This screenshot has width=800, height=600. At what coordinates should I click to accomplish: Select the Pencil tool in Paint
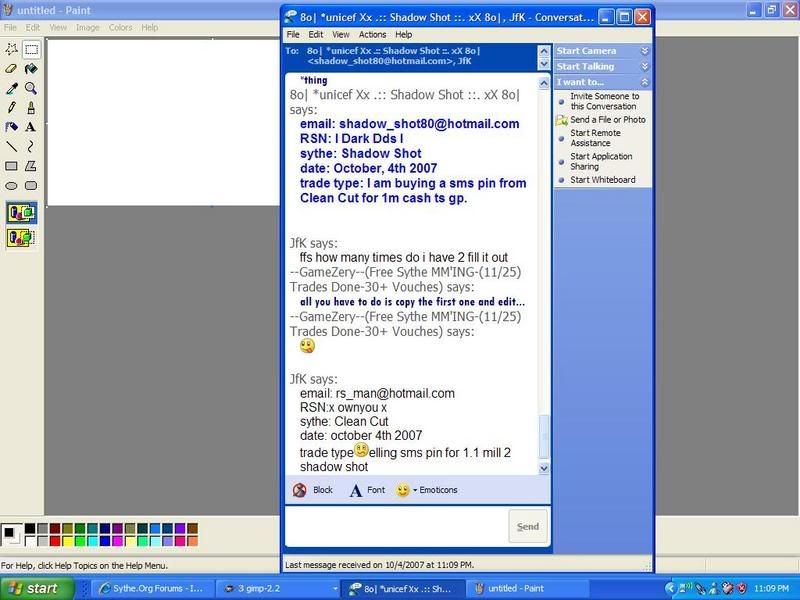pos(11,108)
